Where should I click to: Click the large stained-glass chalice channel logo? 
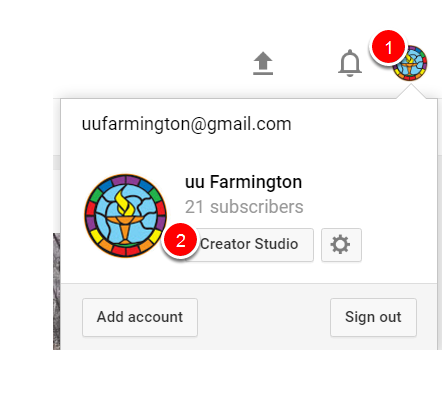(x=126, y=216)
